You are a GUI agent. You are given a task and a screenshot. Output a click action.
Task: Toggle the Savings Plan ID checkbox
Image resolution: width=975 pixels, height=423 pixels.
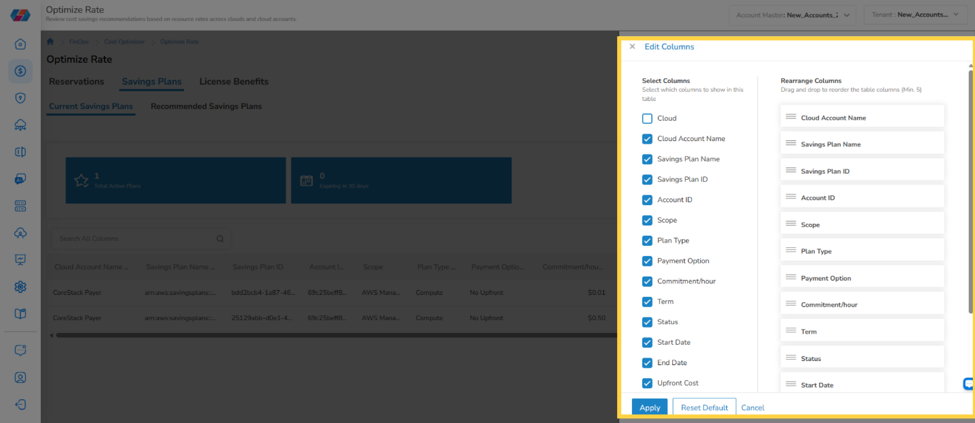(x=647, y=179)
